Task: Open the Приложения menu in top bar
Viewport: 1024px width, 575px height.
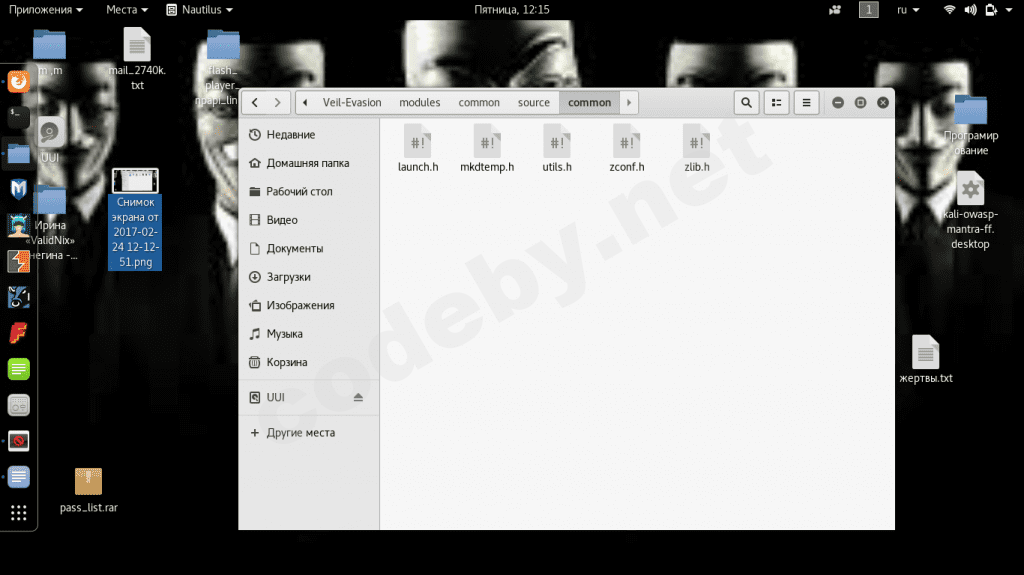Action: [46, 9]
